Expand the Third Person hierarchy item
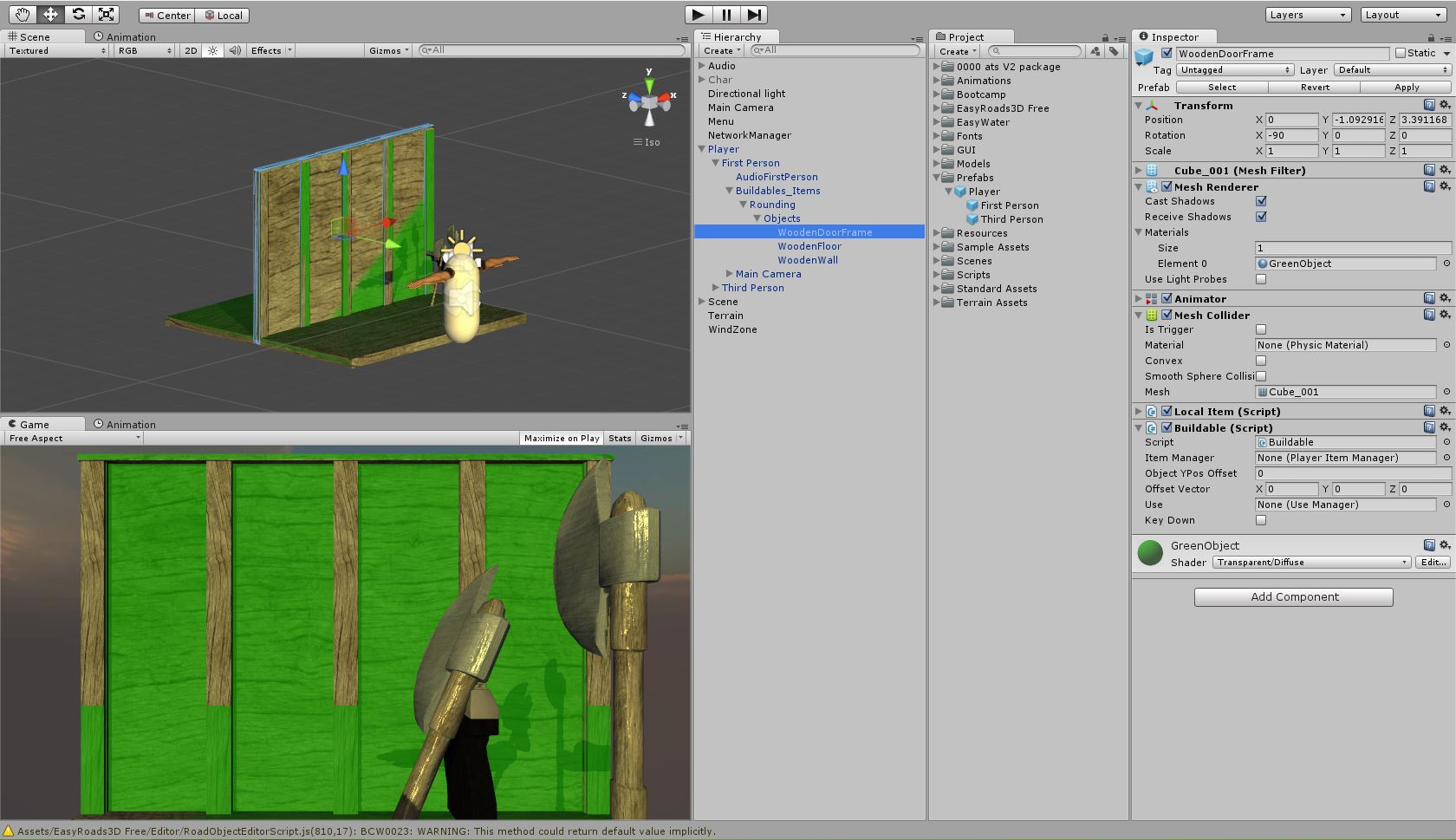Image resolution: width=1456 pixels, height=840 pixels. point(716,288)
